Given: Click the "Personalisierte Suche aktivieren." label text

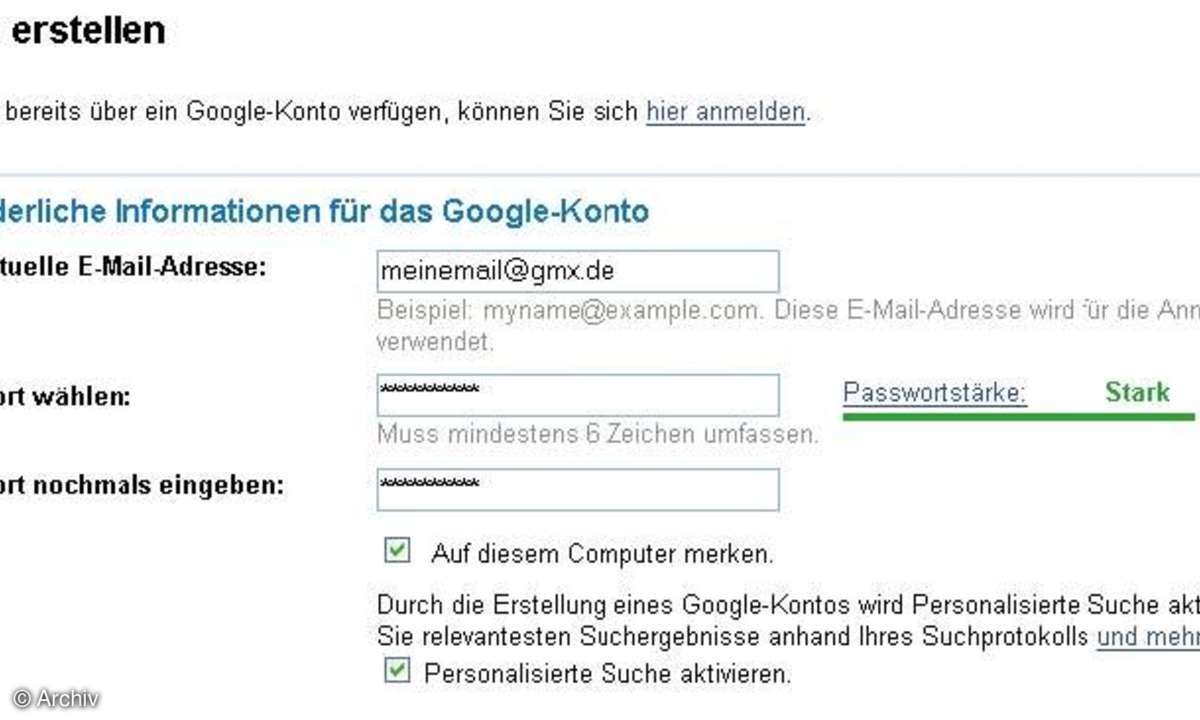Looking at the screenshot, I should point(607,674).
